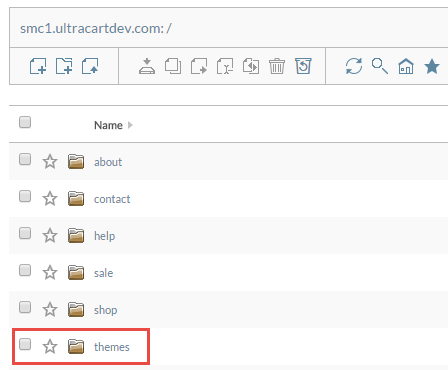Screen dimensions: 448x370
Task: Open the search magnifier tool
Action: click(380, 66)
